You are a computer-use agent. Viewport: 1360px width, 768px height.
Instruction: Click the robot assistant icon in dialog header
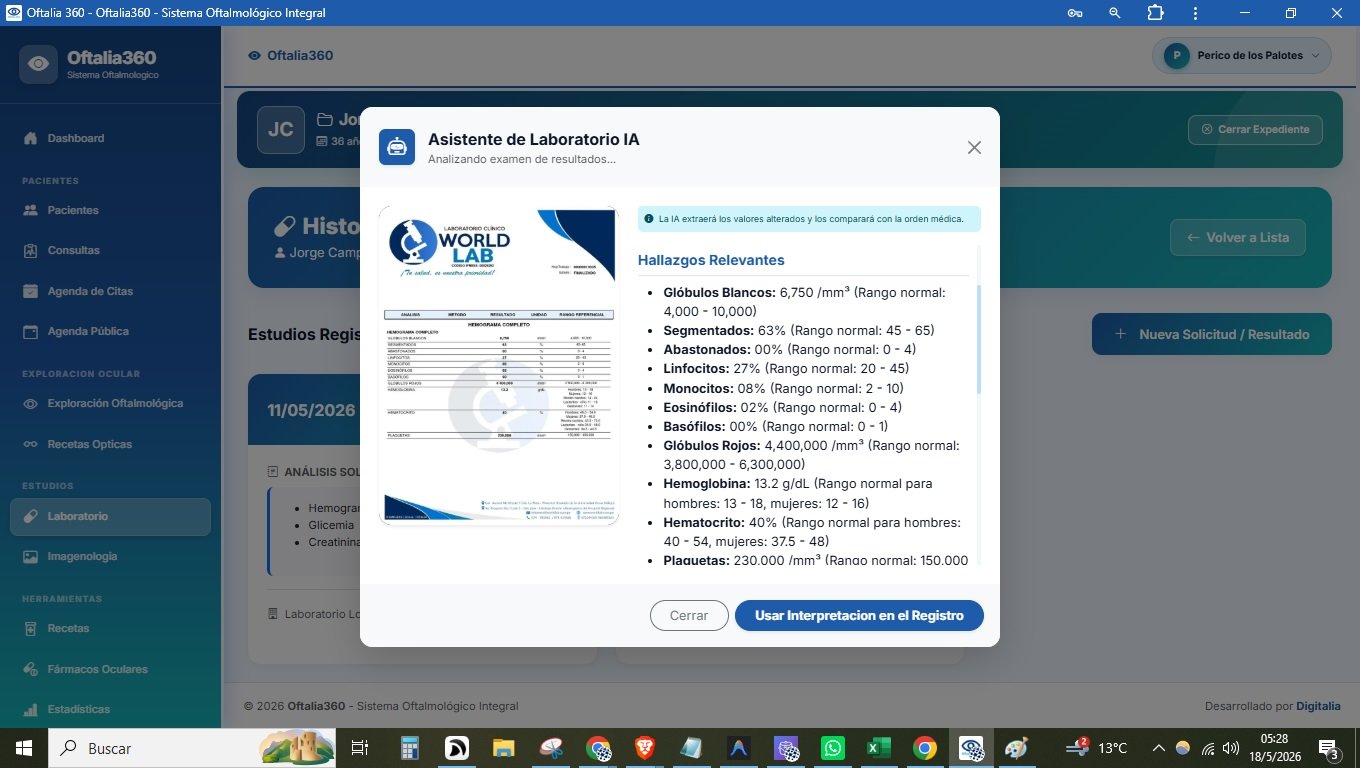(x=397, y=147)
